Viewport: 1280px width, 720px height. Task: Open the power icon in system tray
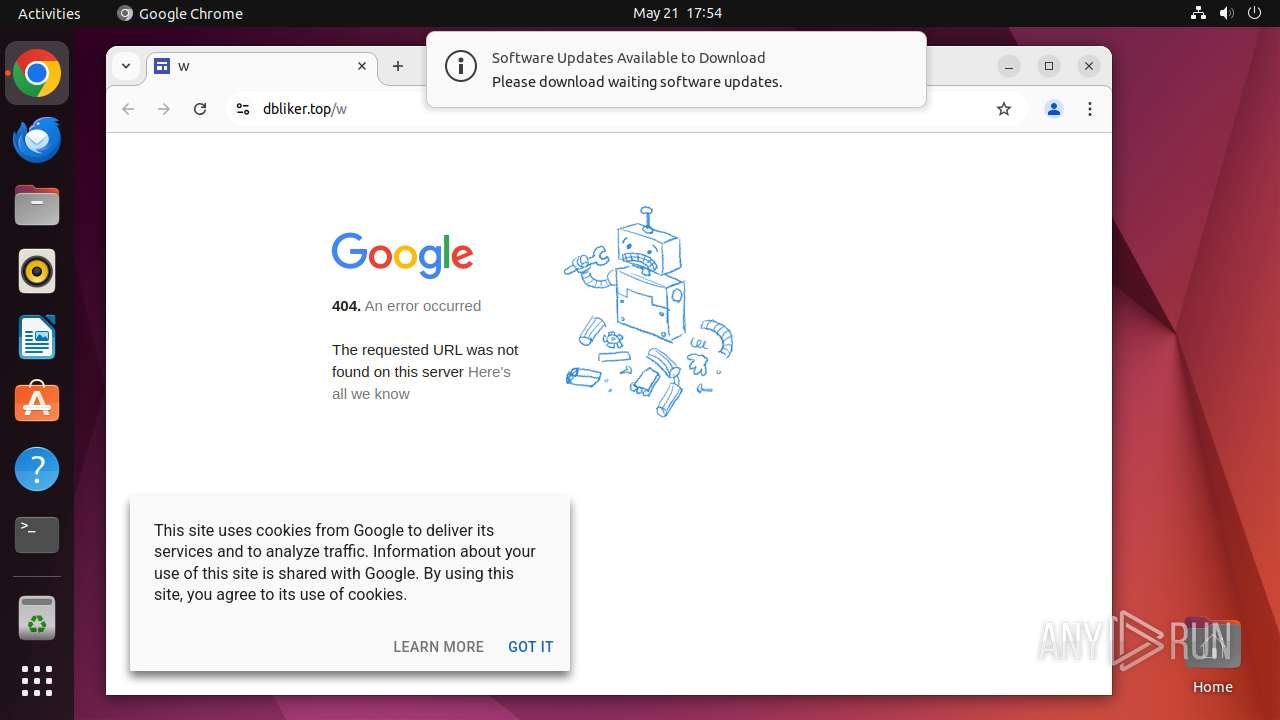tap(1253, 13)
